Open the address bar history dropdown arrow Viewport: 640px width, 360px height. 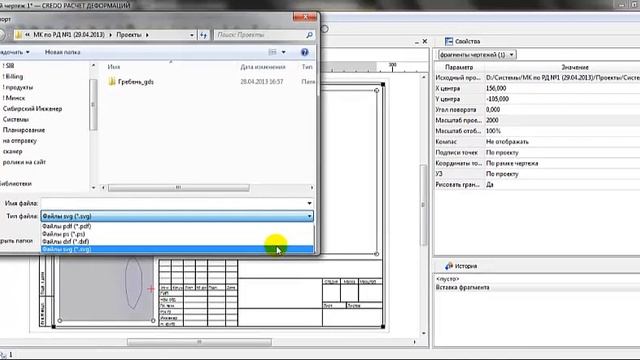pos(192,35)
